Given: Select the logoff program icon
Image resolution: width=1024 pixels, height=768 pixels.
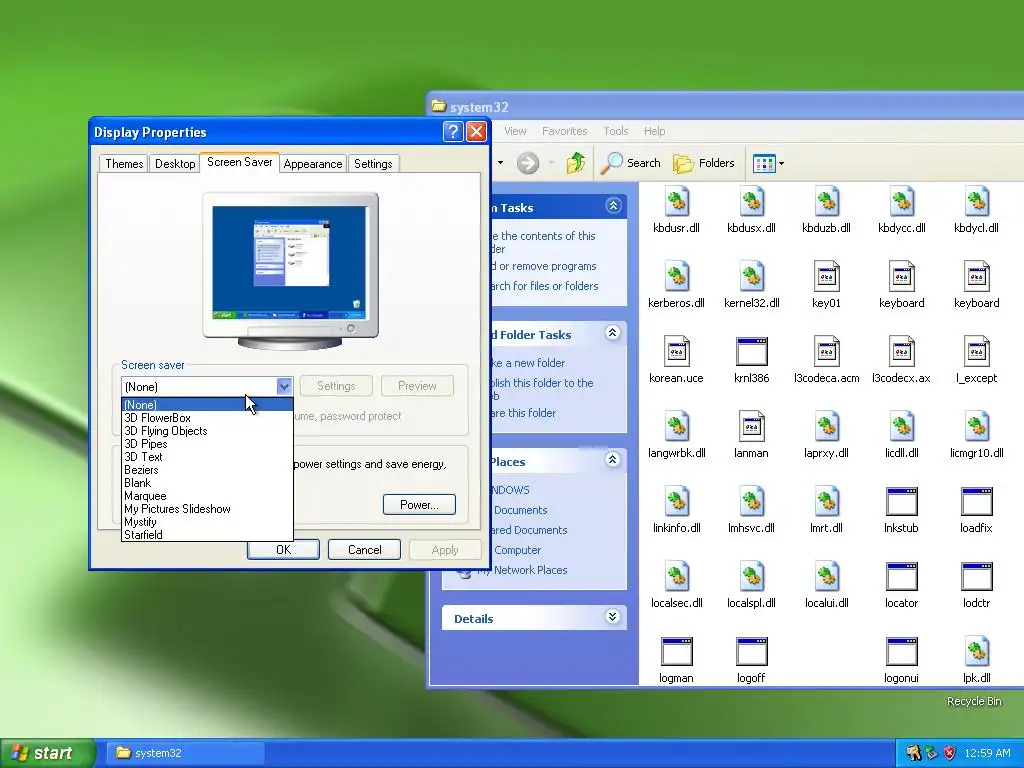Looking at the screenshot, I should [752, 652].
